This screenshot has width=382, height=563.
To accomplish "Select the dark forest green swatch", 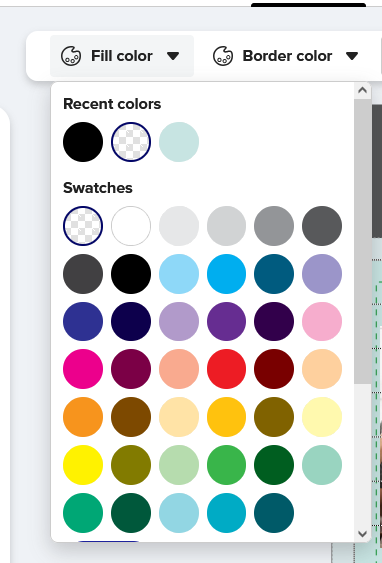I will click(x=274, y=465).
